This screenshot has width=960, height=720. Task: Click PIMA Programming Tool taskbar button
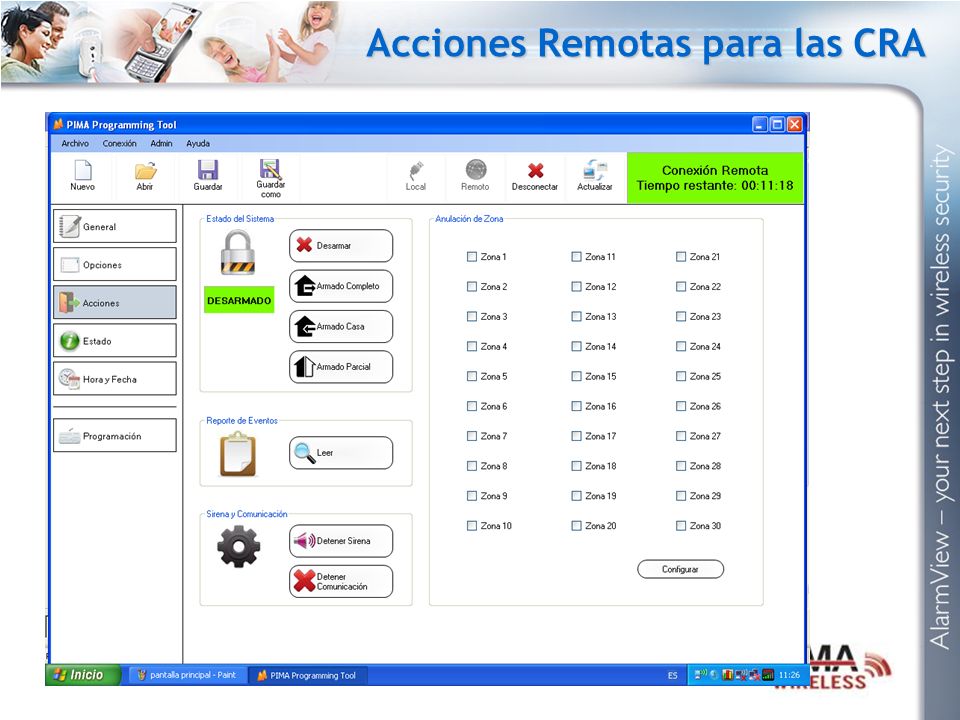(x=307, y=675)
